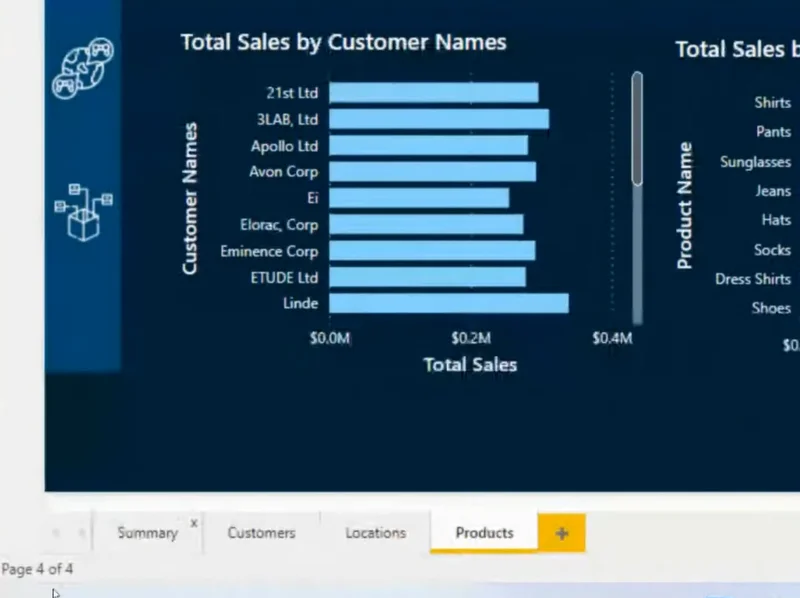
Task: Click the previous page tabs arrow
Action: 56,533
